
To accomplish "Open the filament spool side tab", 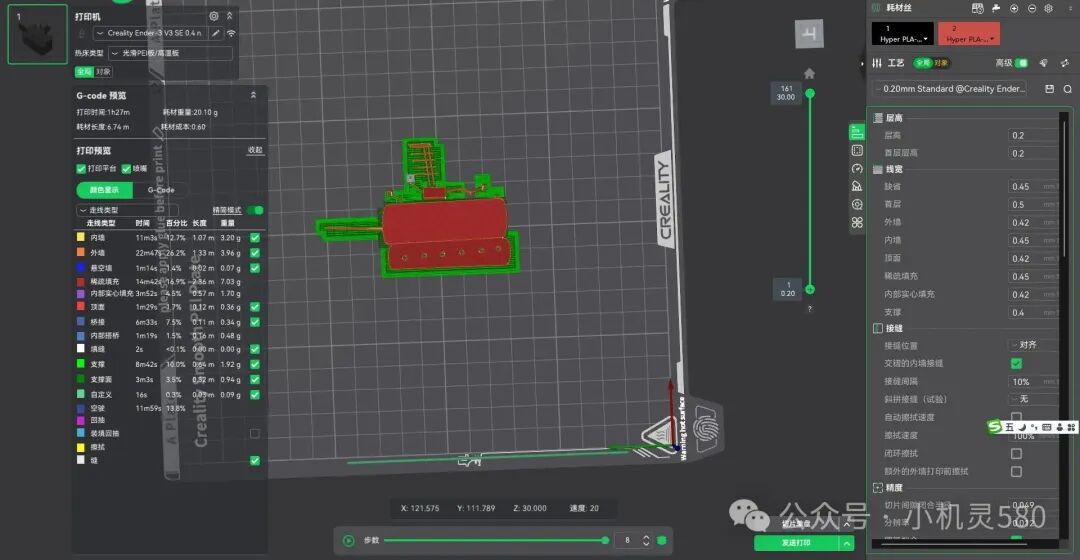I will (x=857, y=204).
